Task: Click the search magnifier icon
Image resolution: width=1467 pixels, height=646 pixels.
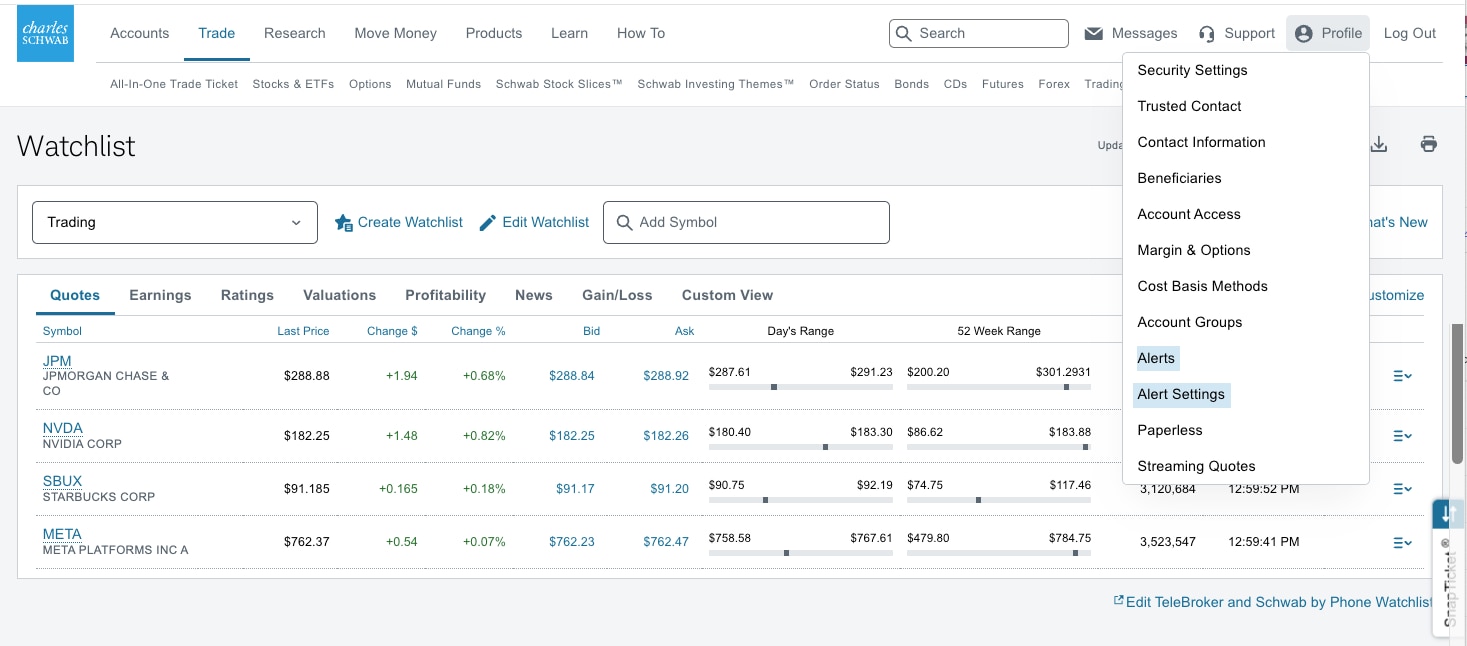Action: pos(904,33)
